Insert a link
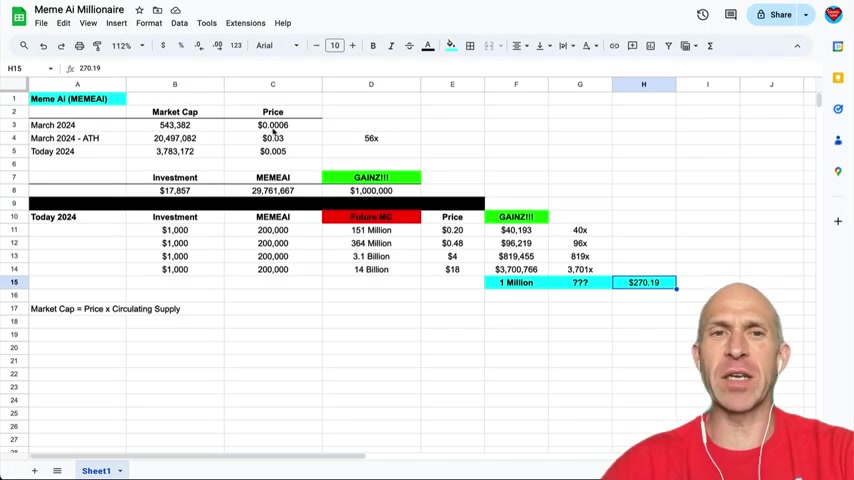The height and width of the screenshot is (480, 854). point(614,46)
